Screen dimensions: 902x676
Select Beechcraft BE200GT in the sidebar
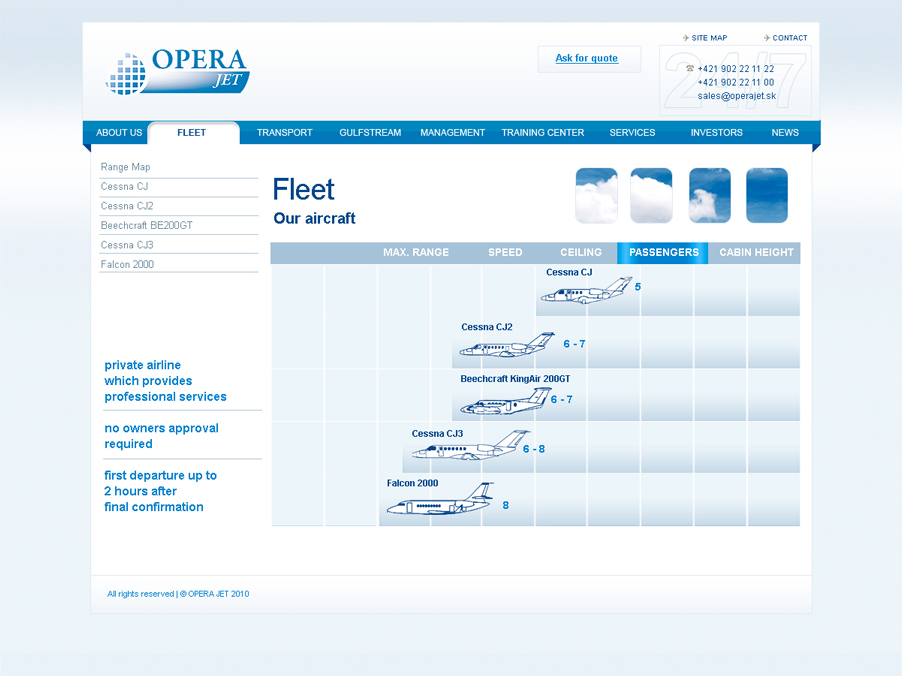147,226
